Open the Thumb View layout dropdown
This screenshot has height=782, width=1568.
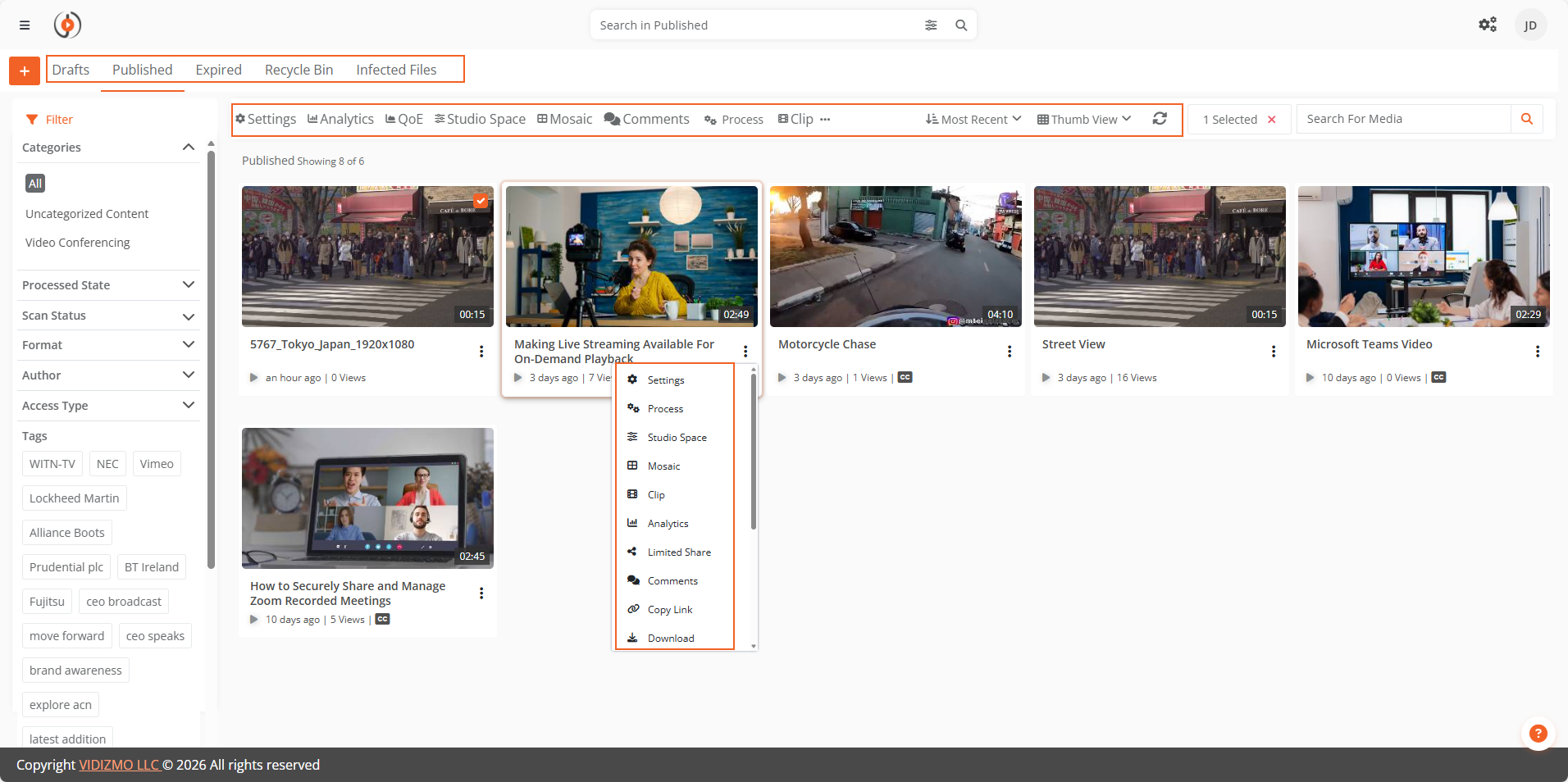coord(1083,120)
